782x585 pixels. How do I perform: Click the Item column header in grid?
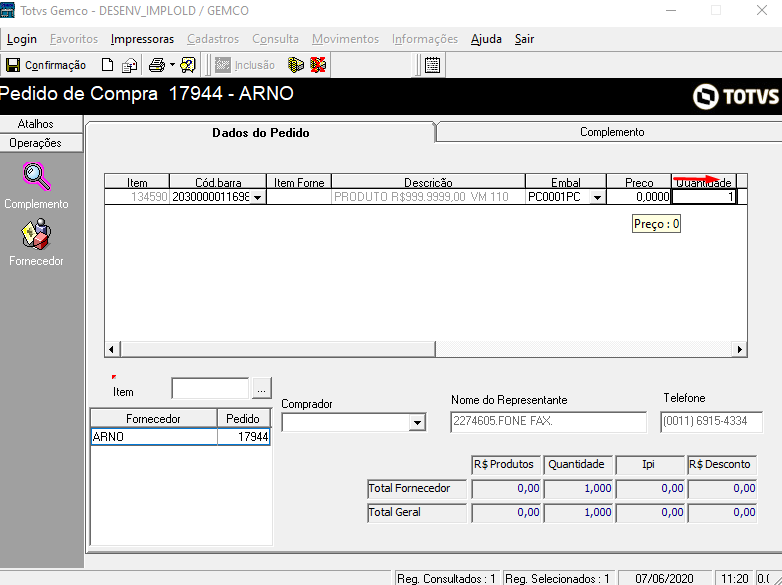click(137, 183)
